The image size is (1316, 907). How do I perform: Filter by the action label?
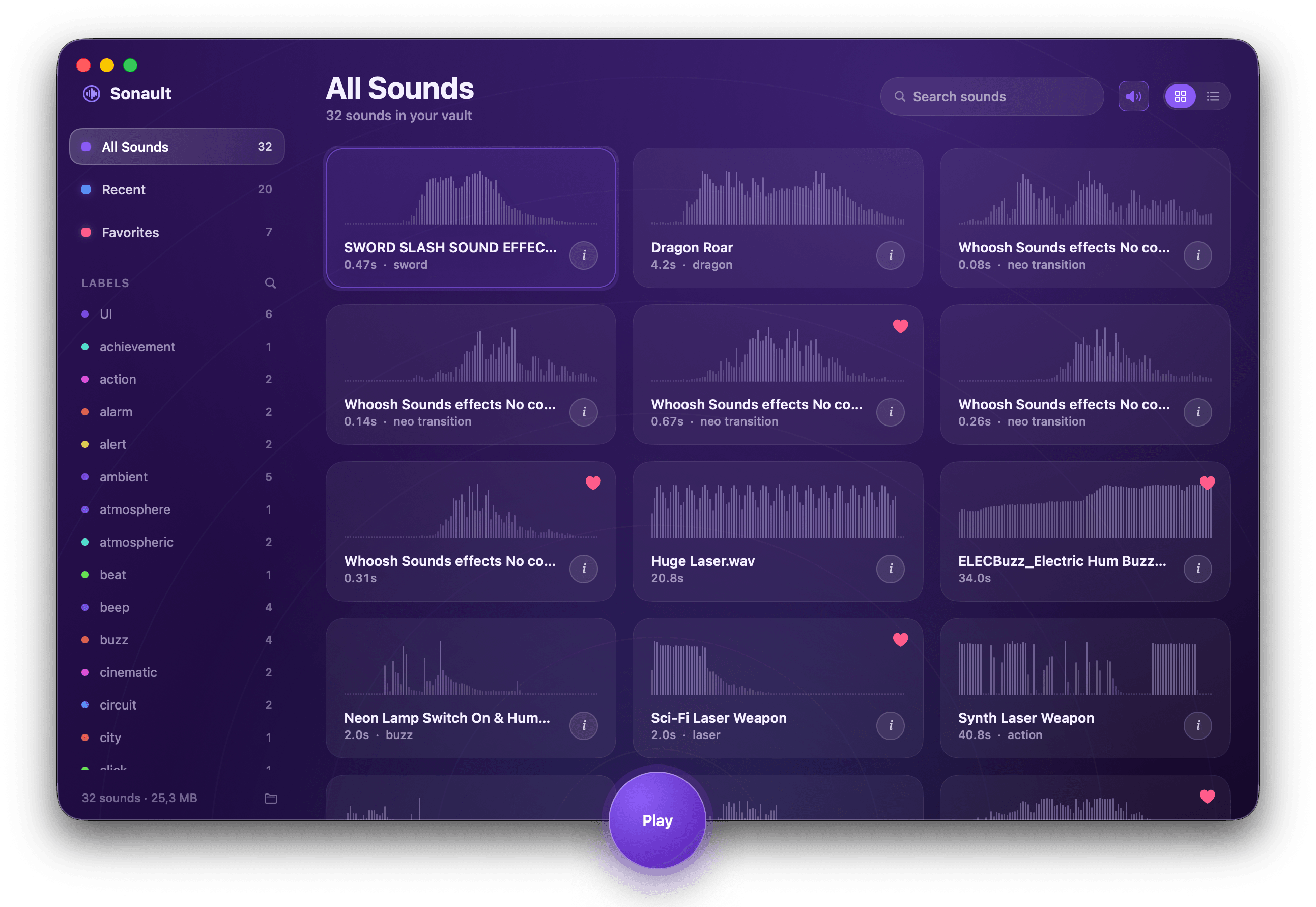pyautogui.click(x=177, y=379)
